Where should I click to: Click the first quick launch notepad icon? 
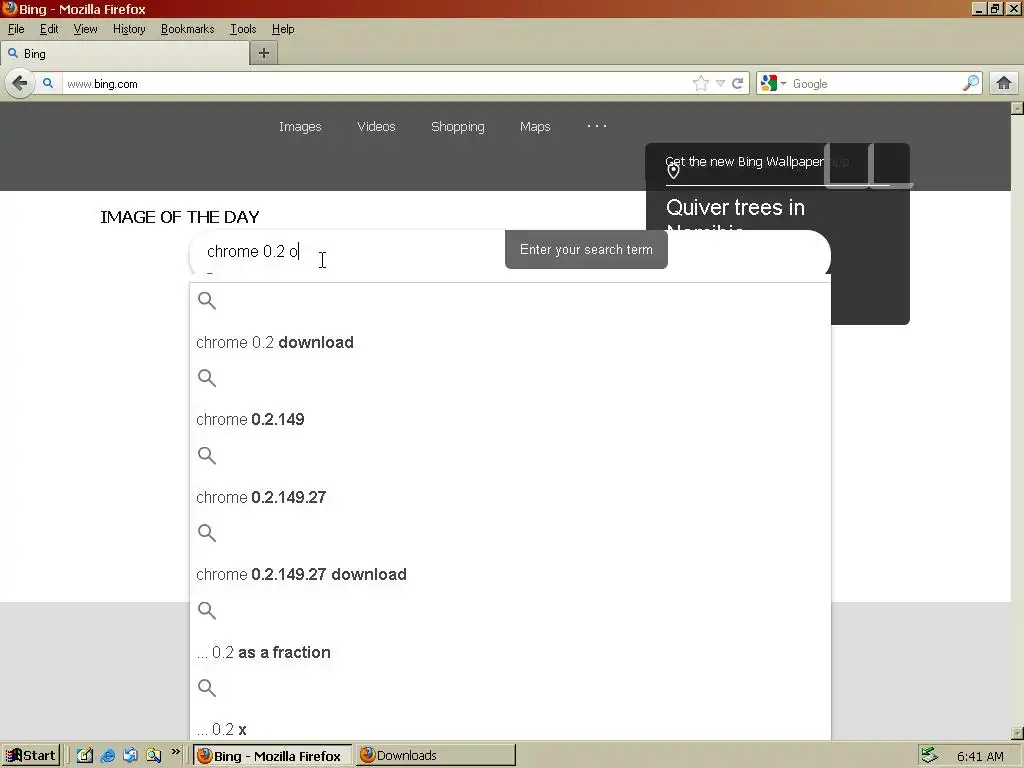pyautogui.click(x=85, y=756)
